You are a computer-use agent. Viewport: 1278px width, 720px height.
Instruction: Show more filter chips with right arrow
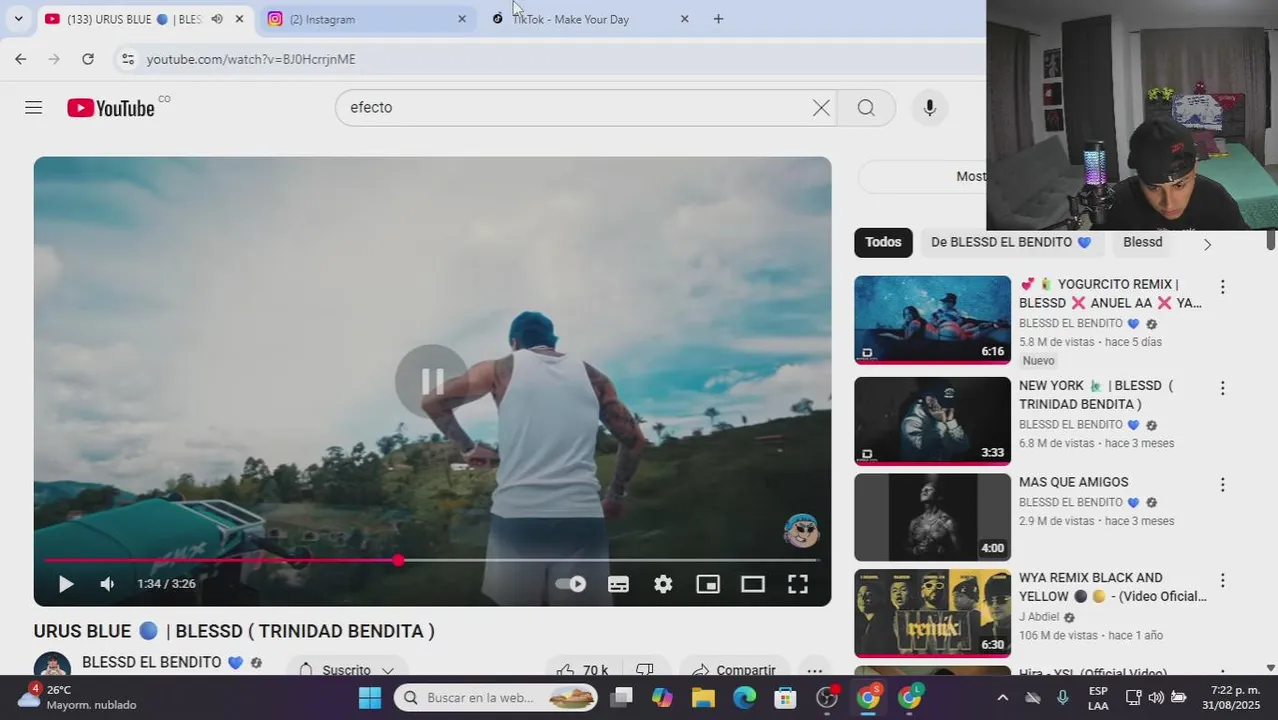tap(1207, 244)
